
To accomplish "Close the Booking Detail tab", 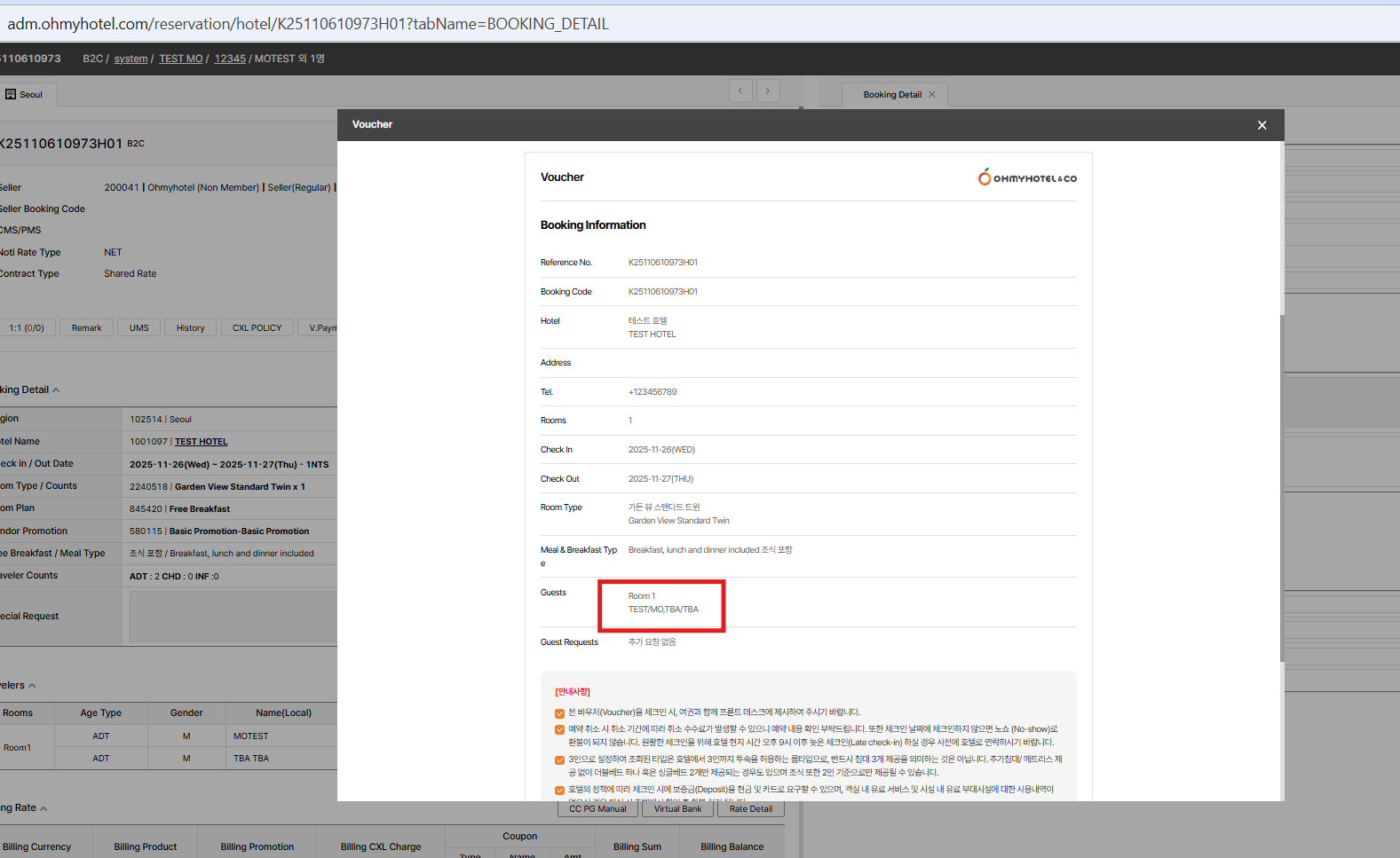I will [x=932, y=95].
